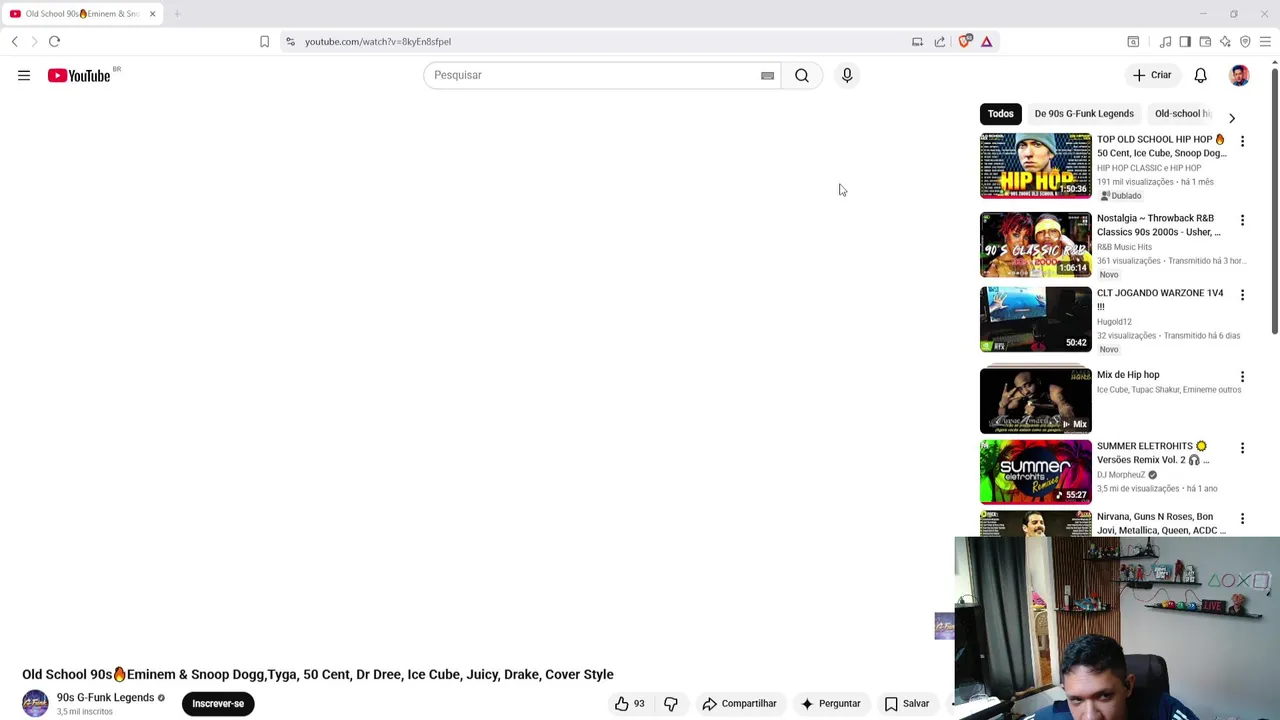
Task: Open options for Nirvana, Guns N Roses video
Action: [1242, 519]
